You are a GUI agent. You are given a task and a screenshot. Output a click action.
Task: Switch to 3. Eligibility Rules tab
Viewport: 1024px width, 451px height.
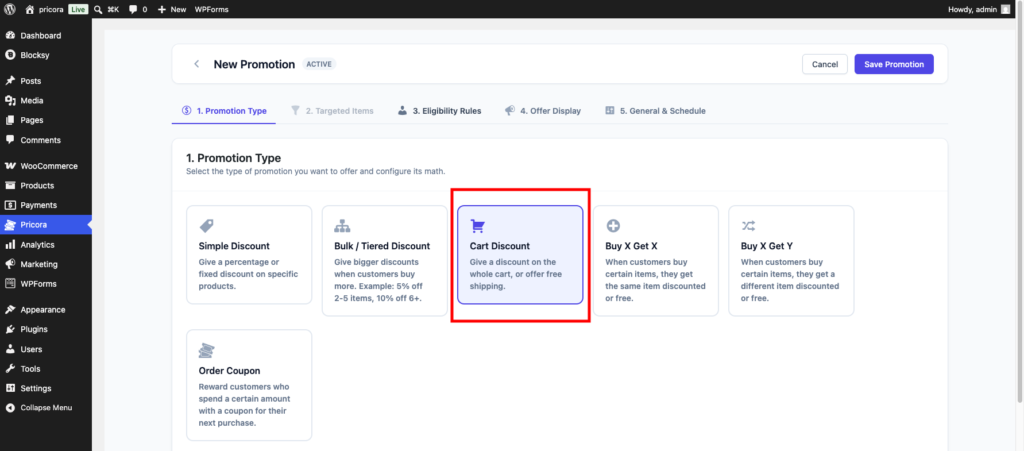(439, 111)
